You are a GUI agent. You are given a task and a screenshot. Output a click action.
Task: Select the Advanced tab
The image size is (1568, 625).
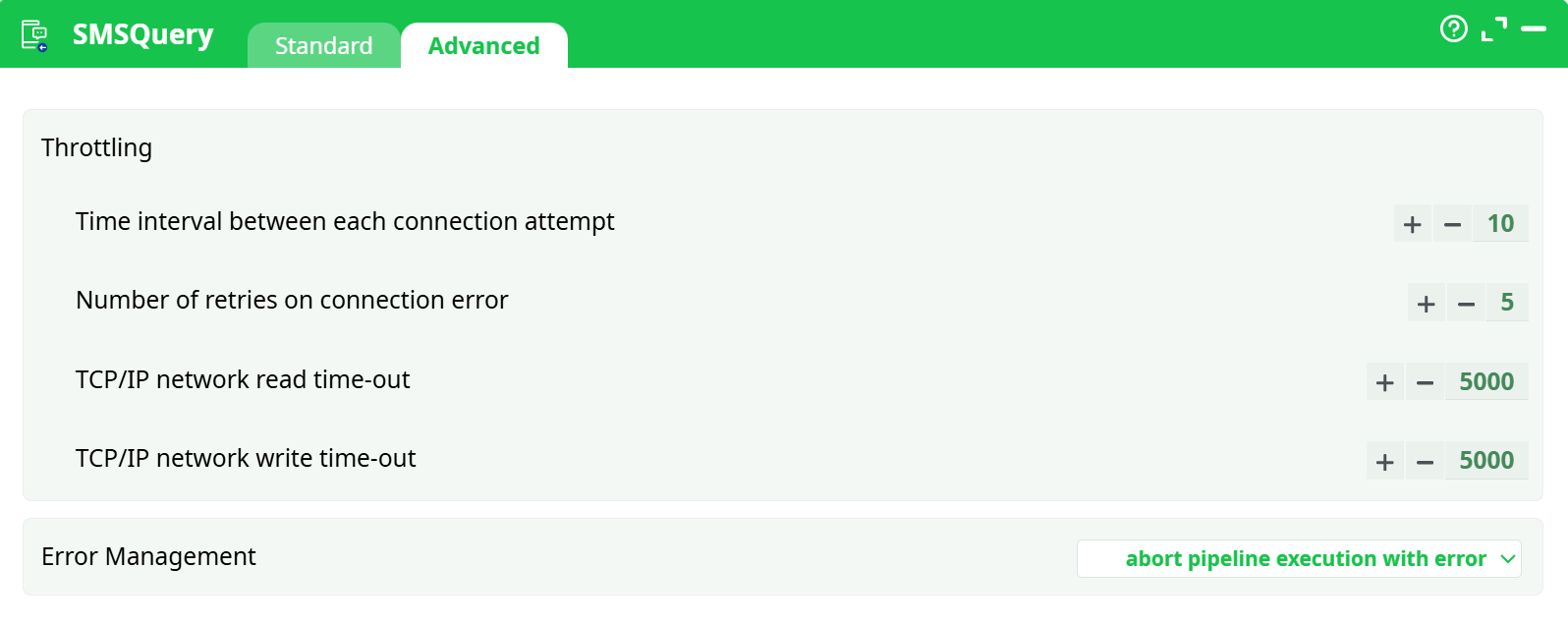pos(483,46)
